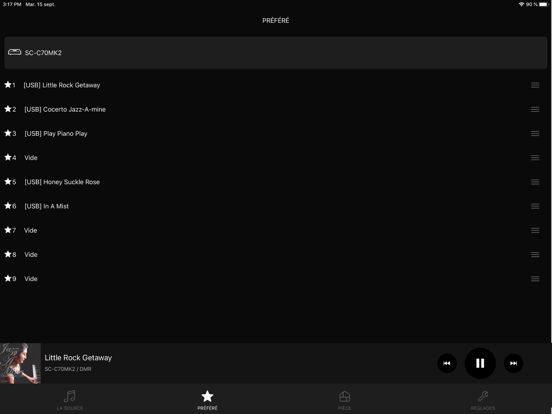Play favorite [USB] Honey Suckle Rose
This screenshot has height=414, width=552.
pyautogui.click(x=62, y=182)
